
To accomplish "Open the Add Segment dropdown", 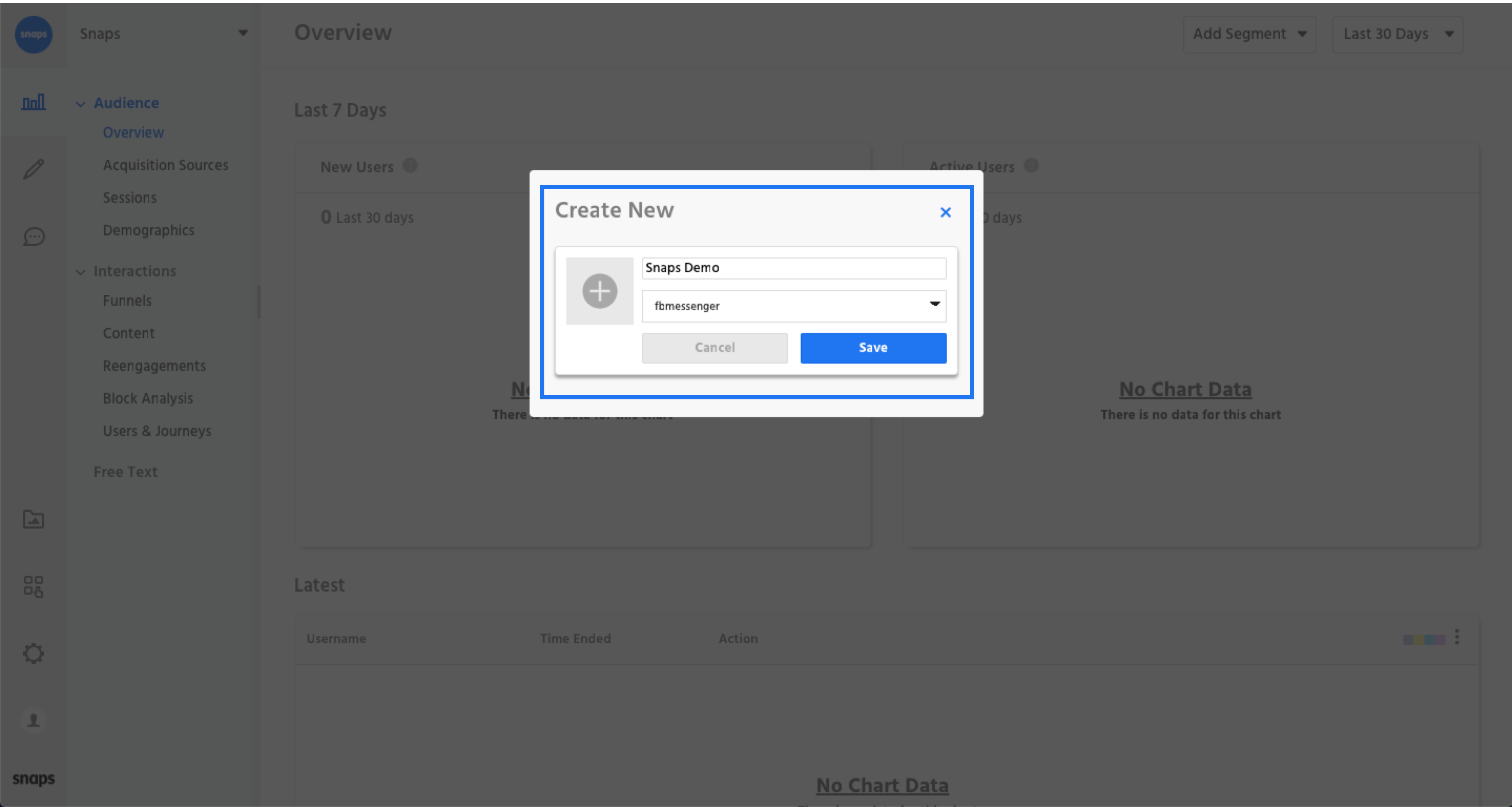I will coord(1249,34).
